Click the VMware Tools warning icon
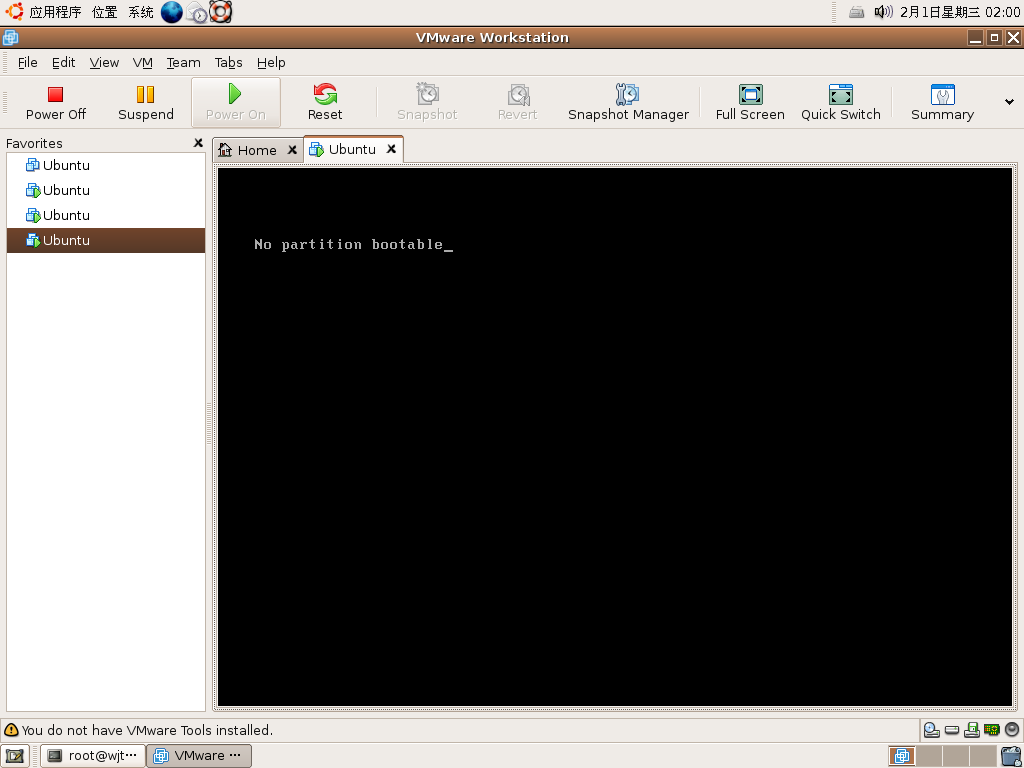Image resolution: width=1024 pixels, height=768 pixels. pyautogui.click(x=11, y=730)
